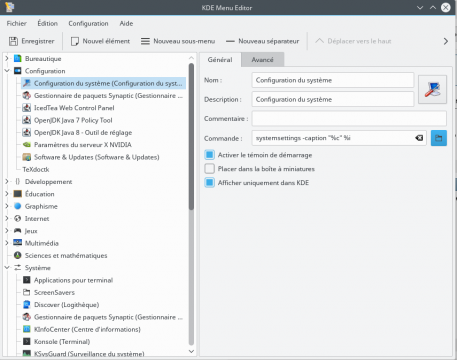Select Configuration du système tree entry
Image resolution: width=457 pixels, height=360 pixels.
click(x=103, y=83)
